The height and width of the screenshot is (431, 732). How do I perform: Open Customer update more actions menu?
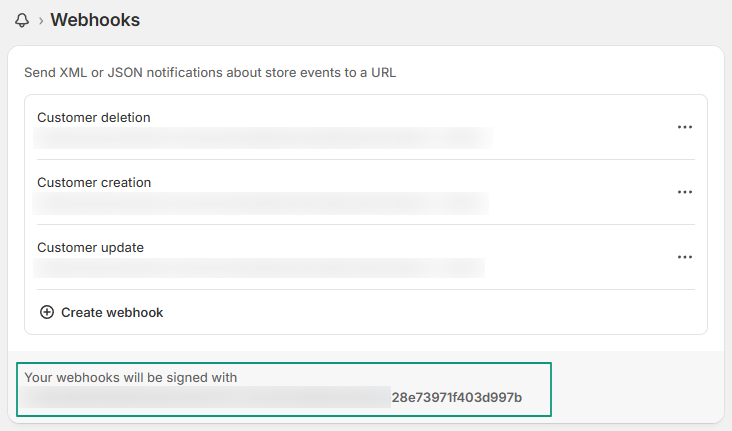click(x=685, y=257)
